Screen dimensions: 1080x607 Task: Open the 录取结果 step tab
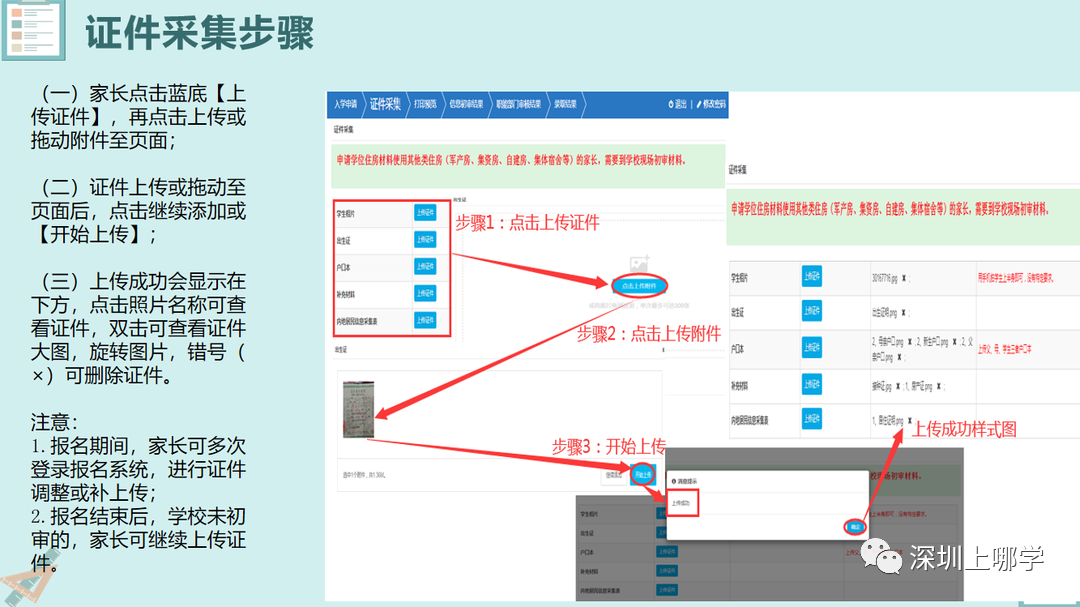(565, 104)
